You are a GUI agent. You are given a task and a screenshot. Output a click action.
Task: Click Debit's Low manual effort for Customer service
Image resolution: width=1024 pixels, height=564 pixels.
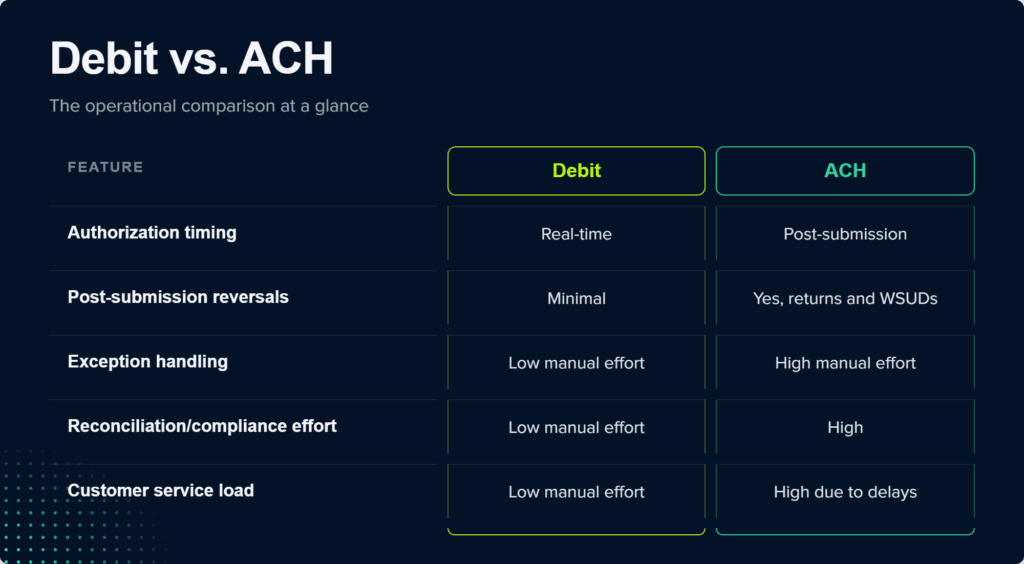click(x=576, y=492)
